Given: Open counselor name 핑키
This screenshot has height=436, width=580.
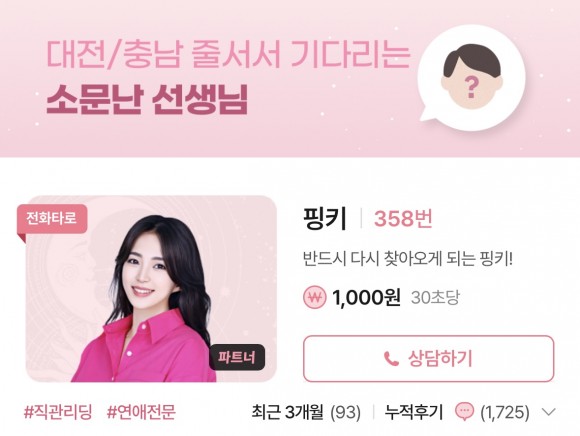Looking at the screenshot, I should coord(325,219).
